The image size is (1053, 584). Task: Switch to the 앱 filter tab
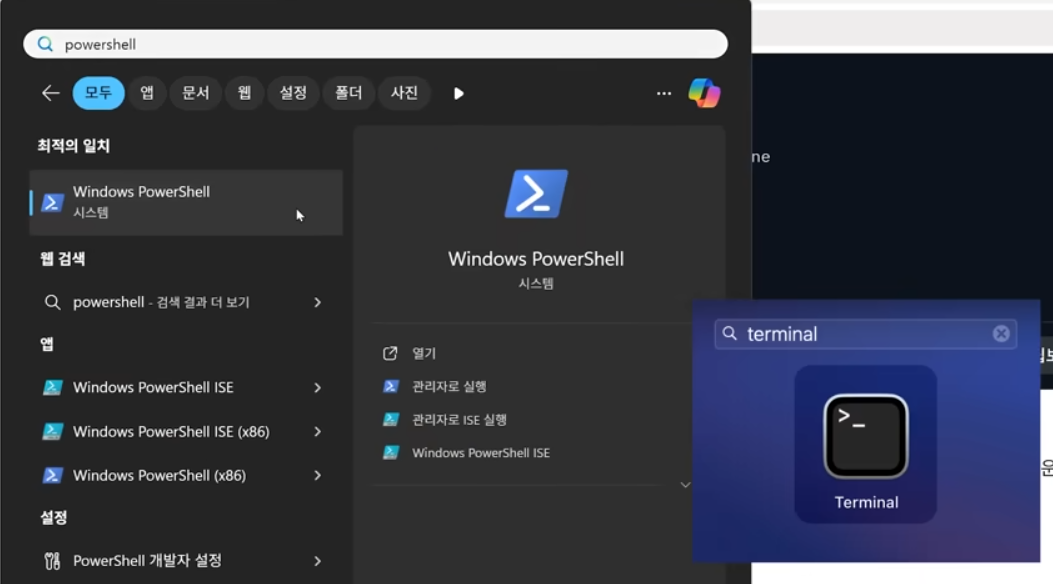147,93
